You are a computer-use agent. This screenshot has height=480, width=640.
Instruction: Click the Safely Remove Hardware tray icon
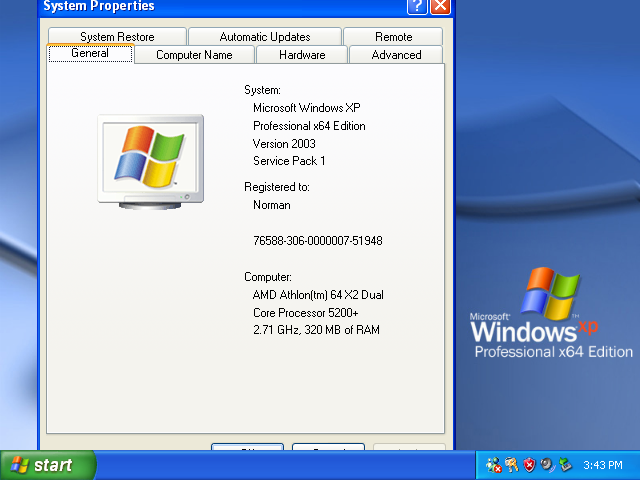pyautogui.click(x=565, y=465)
